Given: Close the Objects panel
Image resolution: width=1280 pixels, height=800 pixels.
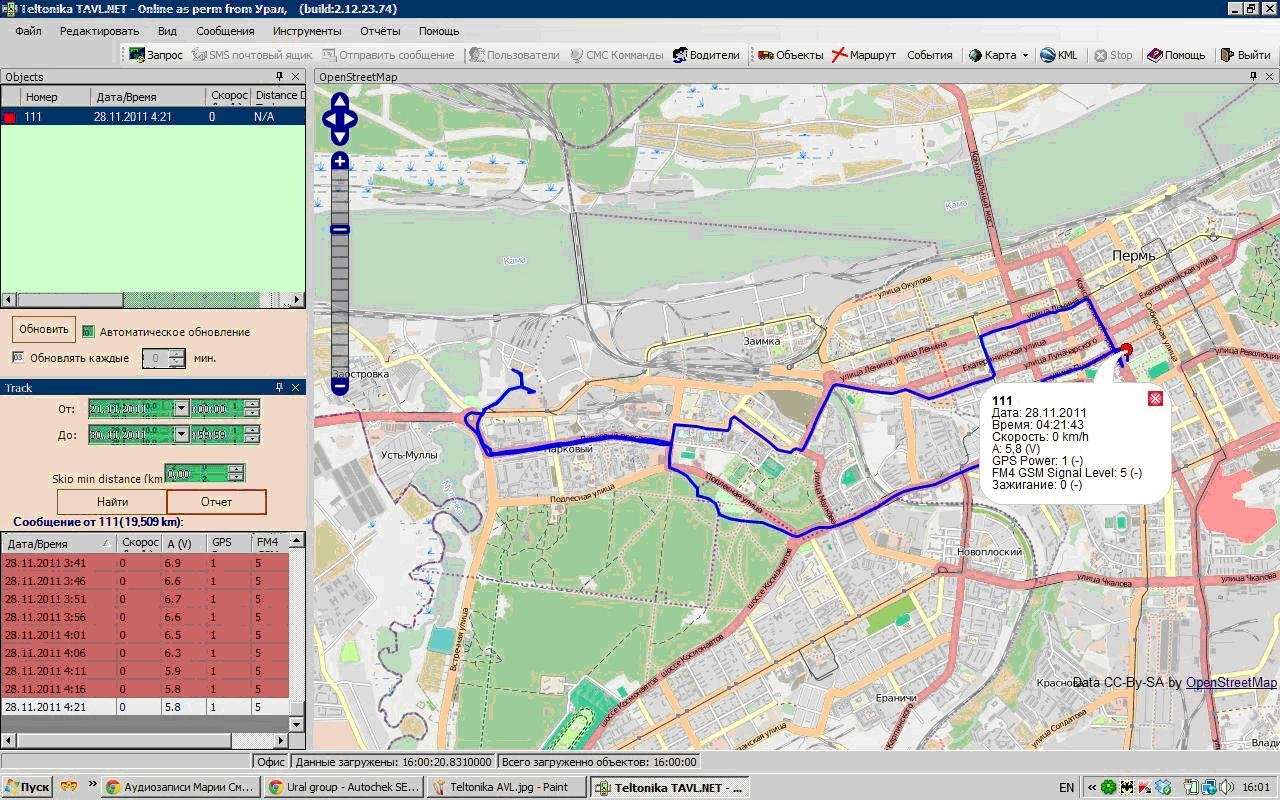Looking at the screenshot, I should coord(296,76).
